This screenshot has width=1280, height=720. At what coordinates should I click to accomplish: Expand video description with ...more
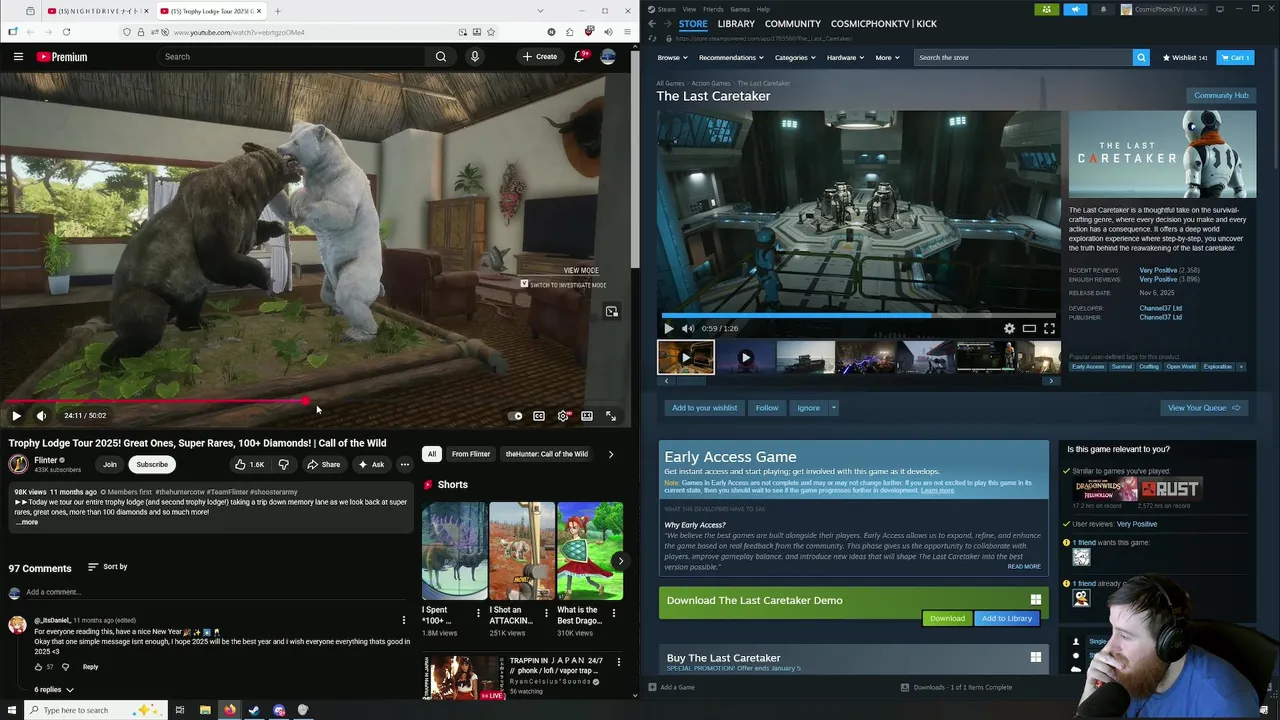pyautogui.click(x=27, y=522)
